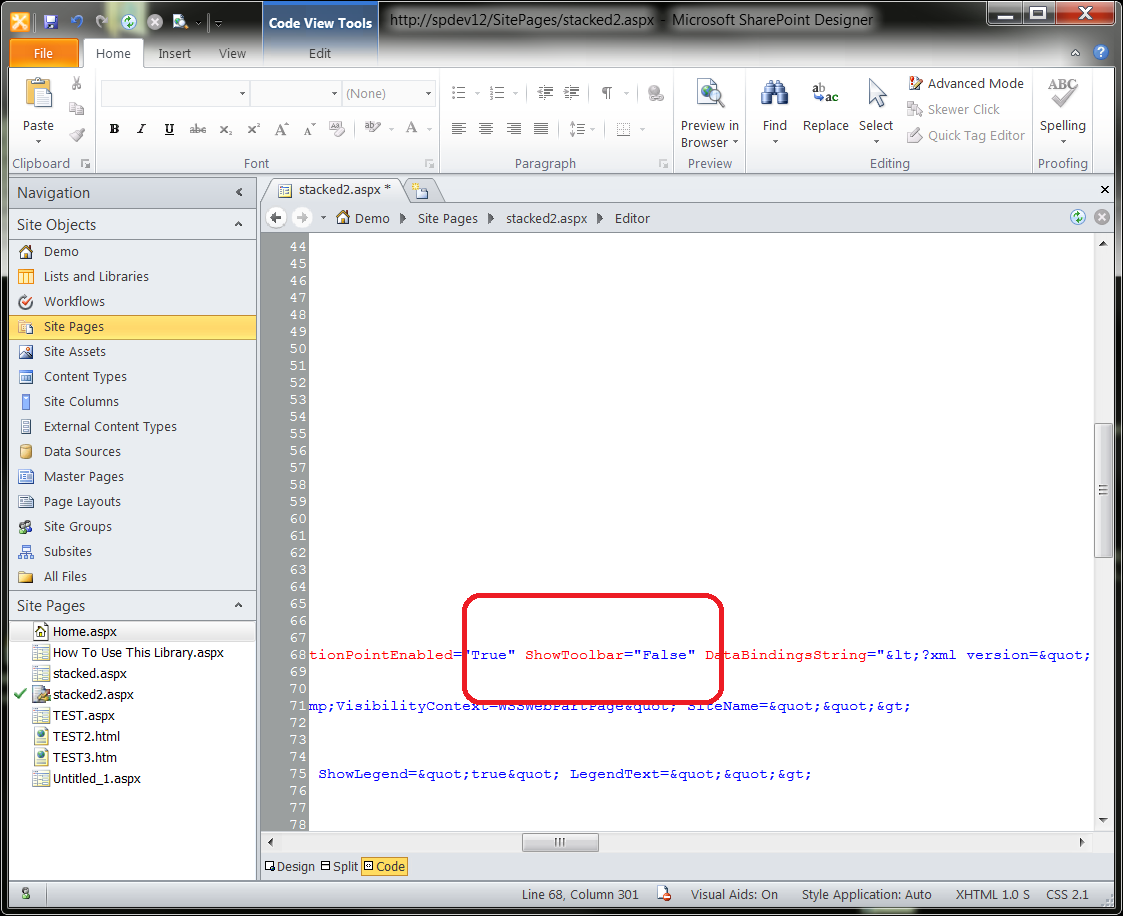Click the text Highlight color icon
This screenshot has height=916, width=1123.
point(372,129)
